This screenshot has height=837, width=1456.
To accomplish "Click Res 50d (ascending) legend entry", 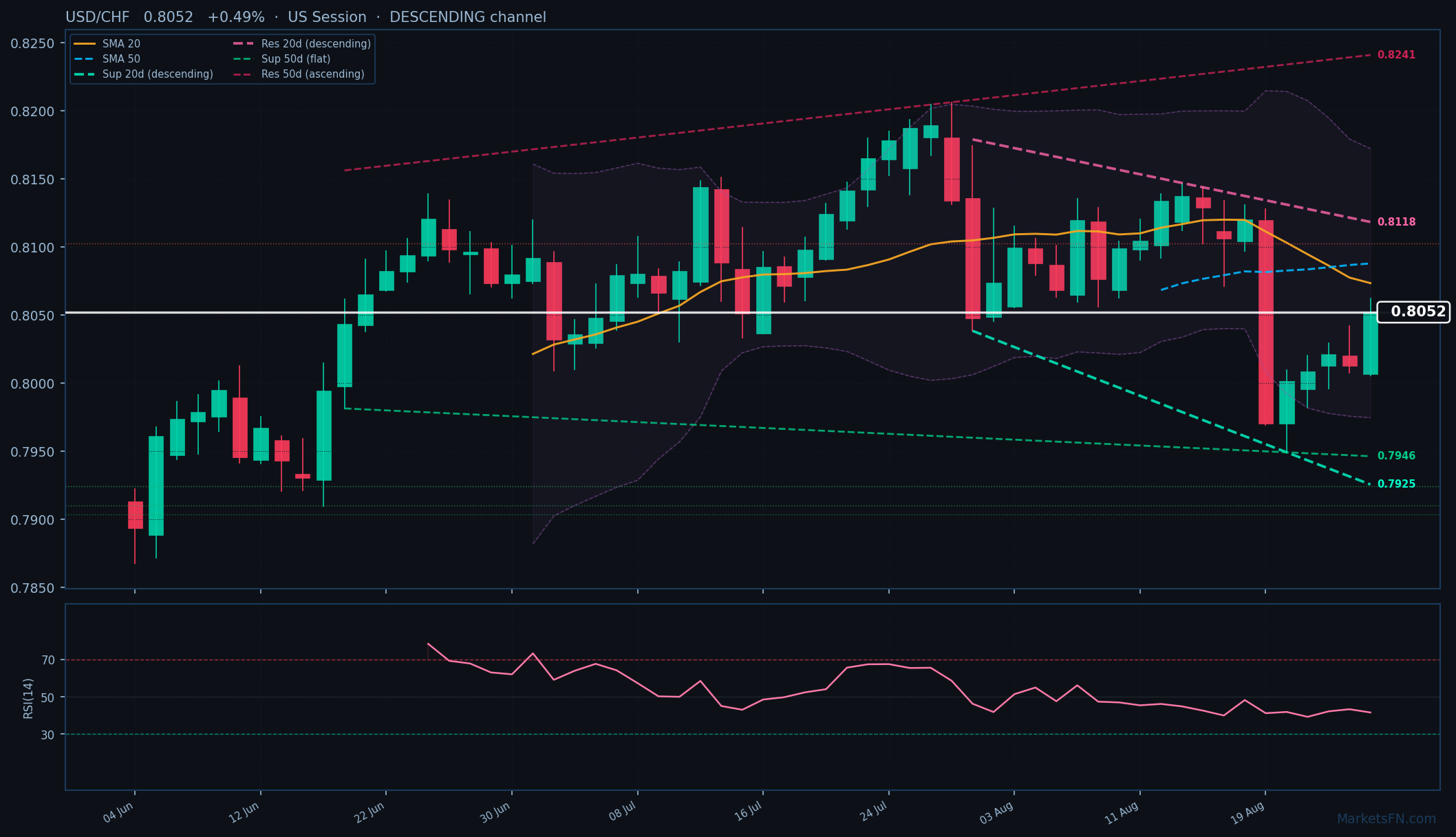I will (299, 74).
